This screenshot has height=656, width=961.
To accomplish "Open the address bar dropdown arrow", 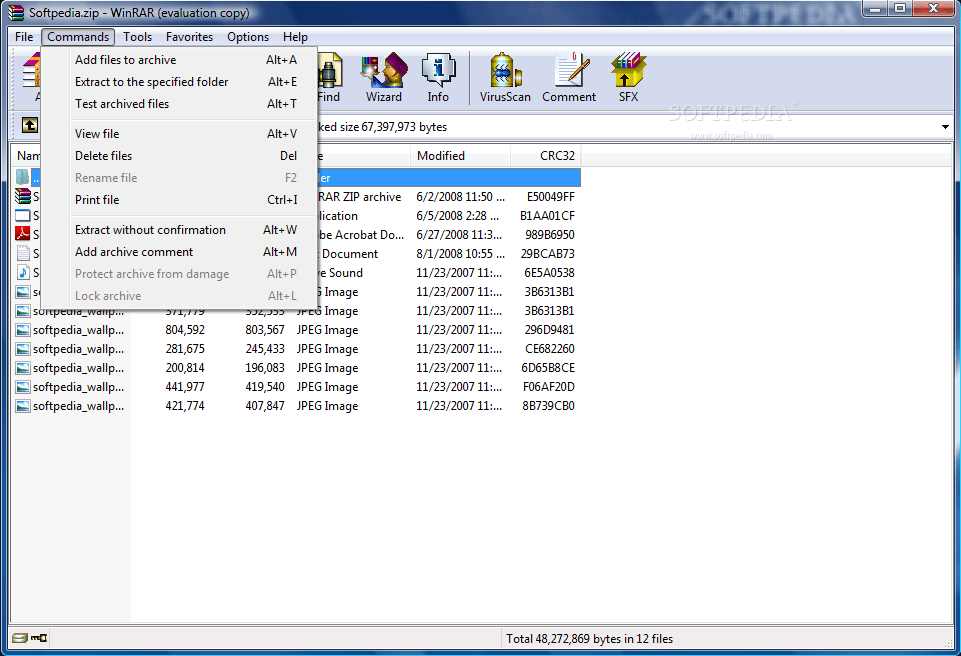I will [x=944, y=126].
